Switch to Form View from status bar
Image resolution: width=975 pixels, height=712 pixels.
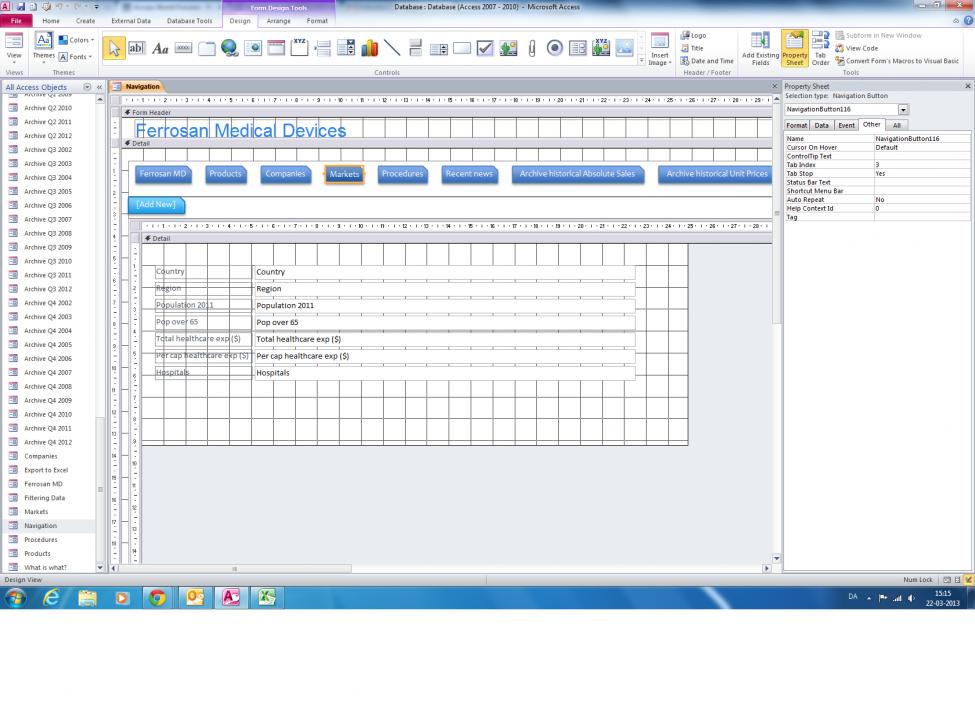click(947, 580)
